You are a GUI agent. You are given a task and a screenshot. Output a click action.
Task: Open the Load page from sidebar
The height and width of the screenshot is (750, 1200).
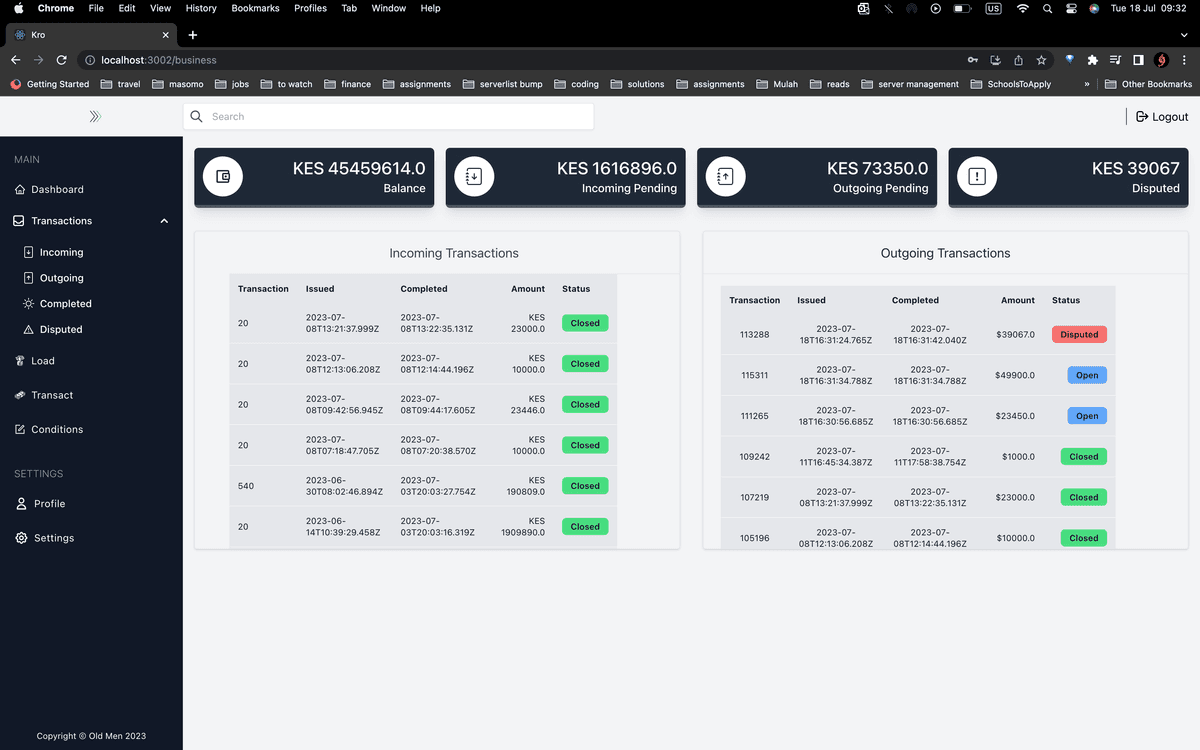pyautogui.click(x=42, y=361)
